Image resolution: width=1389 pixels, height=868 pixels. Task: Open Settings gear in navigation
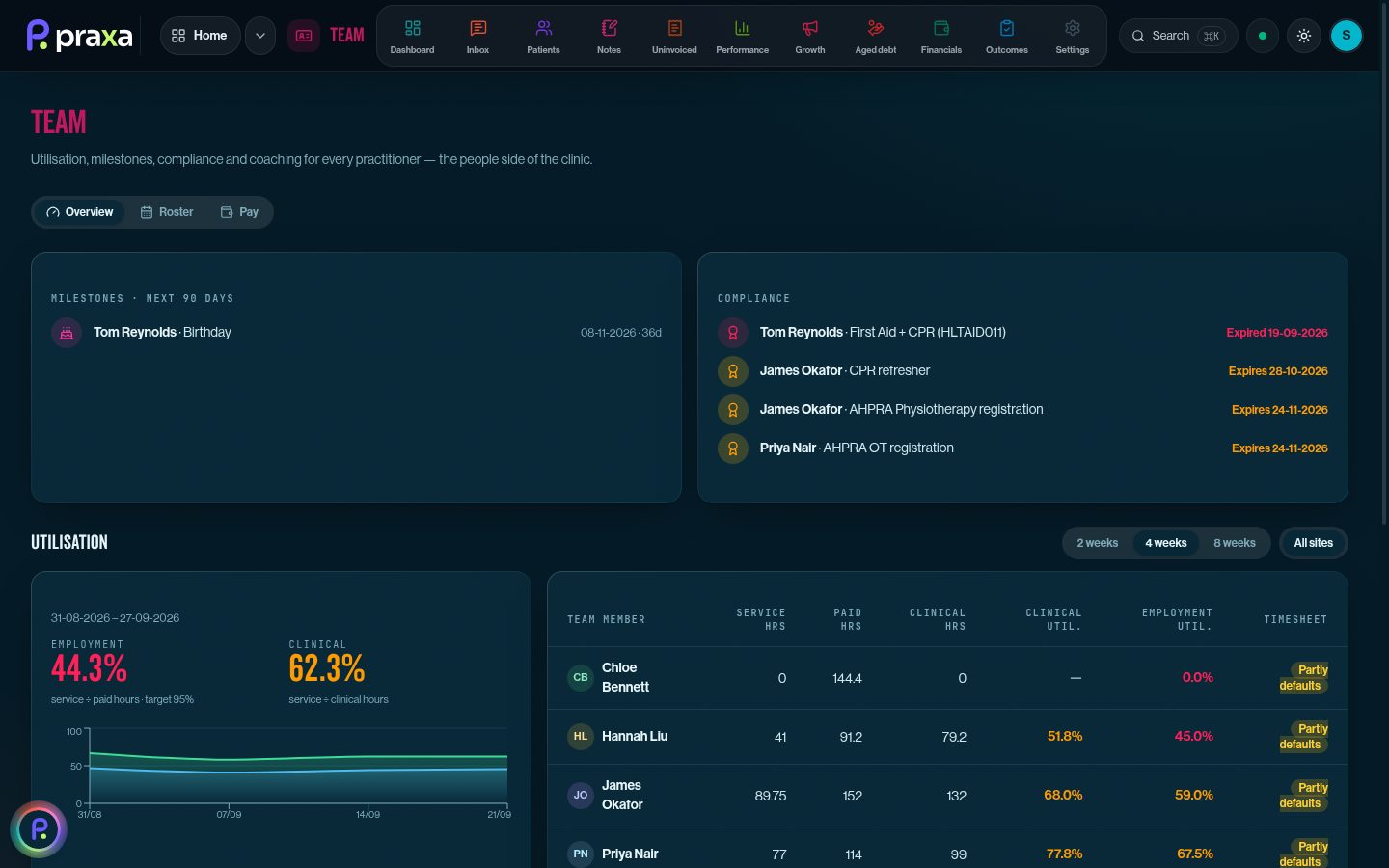pyautogui.click(x=1072, y=36)
